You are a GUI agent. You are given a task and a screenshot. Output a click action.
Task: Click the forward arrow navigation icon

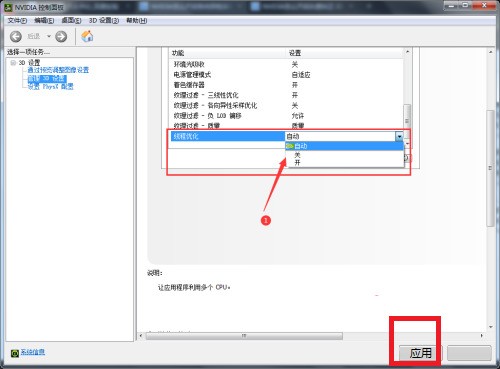click(x=61, y=36)
